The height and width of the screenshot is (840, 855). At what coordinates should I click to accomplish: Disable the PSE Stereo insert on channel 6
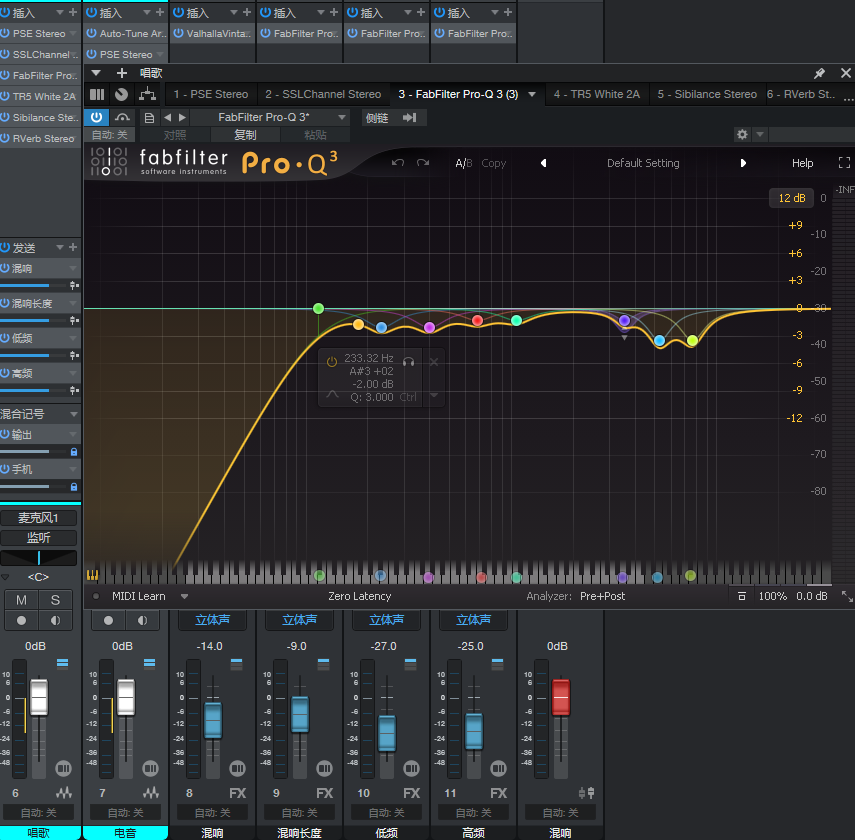point(5,33)
